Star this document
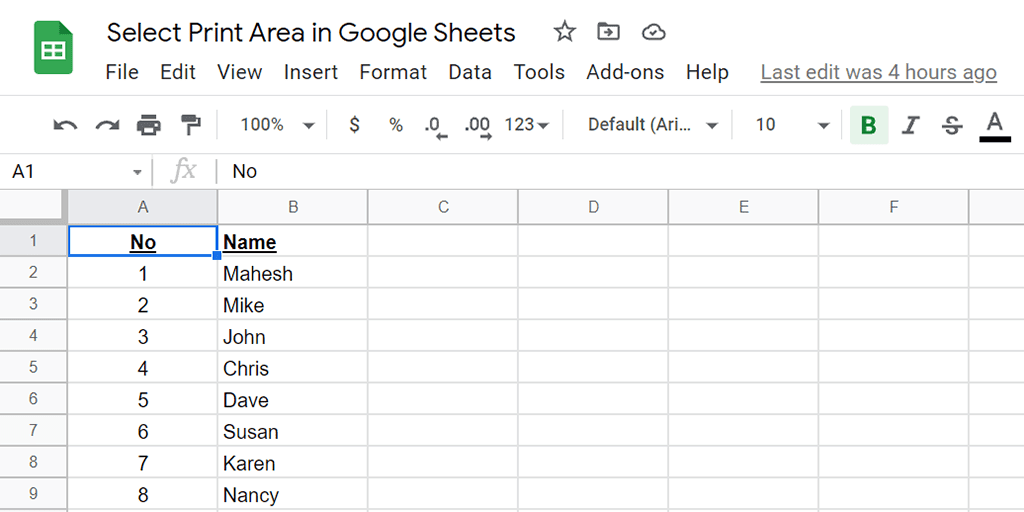This screenshot has width=1024, height=512. [x=564, y=31]
